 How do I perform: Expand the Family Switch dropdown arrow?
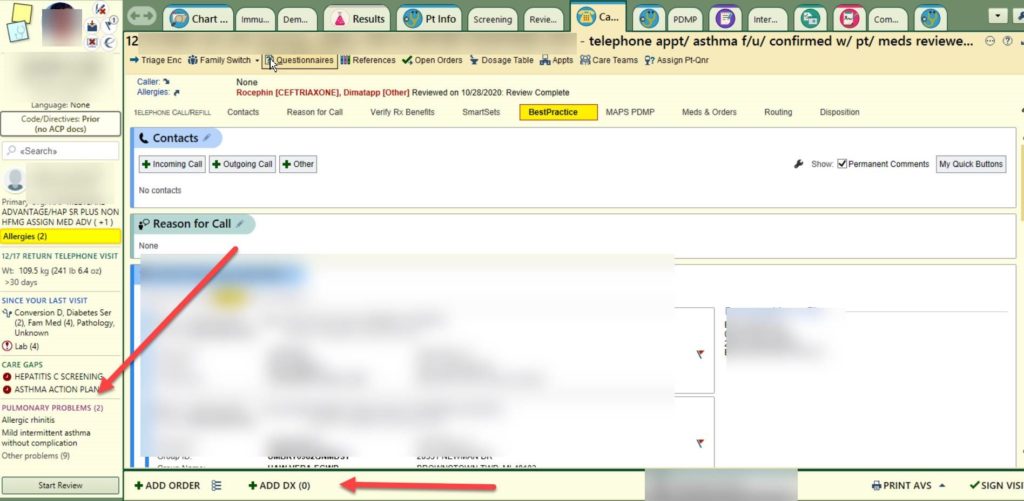tap(257, 61)
